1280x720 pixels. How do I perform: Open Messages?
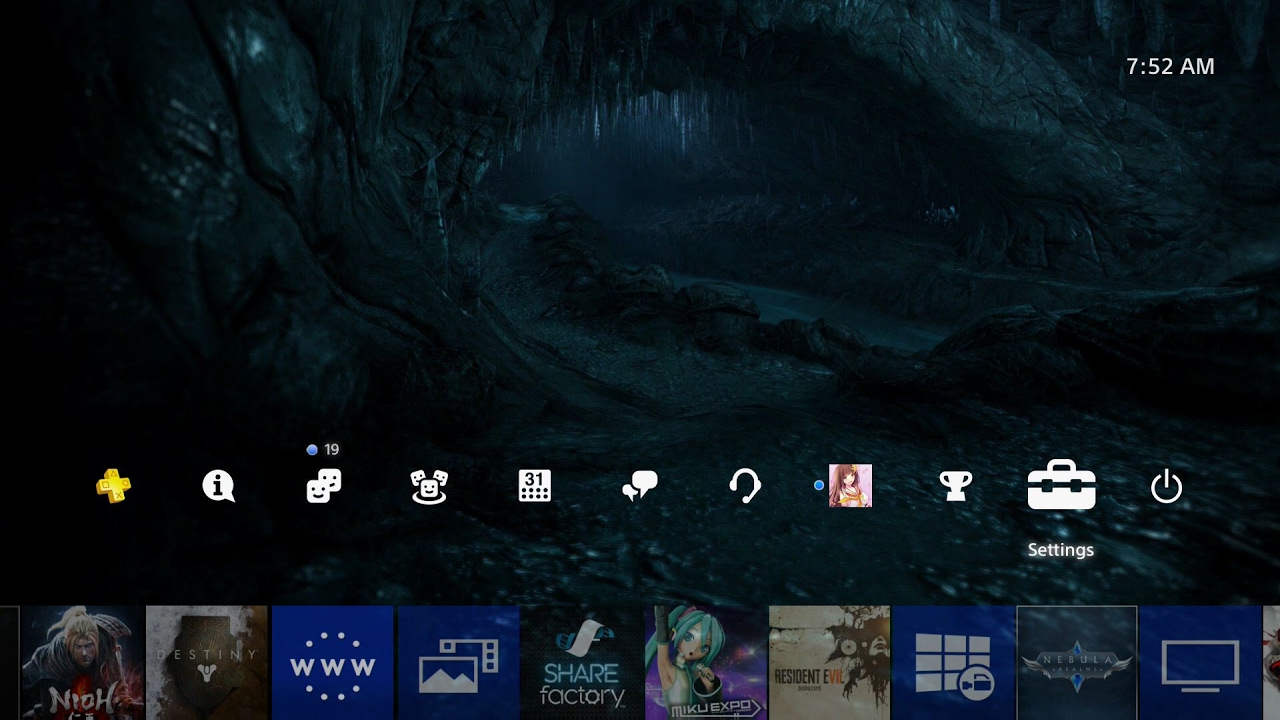click(x=640, y=486)
